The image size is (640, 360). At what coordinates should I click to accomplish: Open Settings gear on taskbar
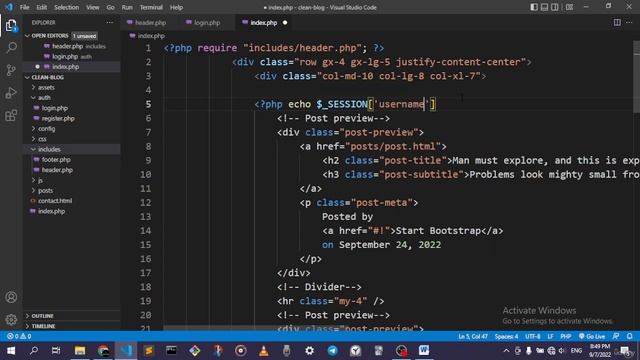click(x=310, y=351)
